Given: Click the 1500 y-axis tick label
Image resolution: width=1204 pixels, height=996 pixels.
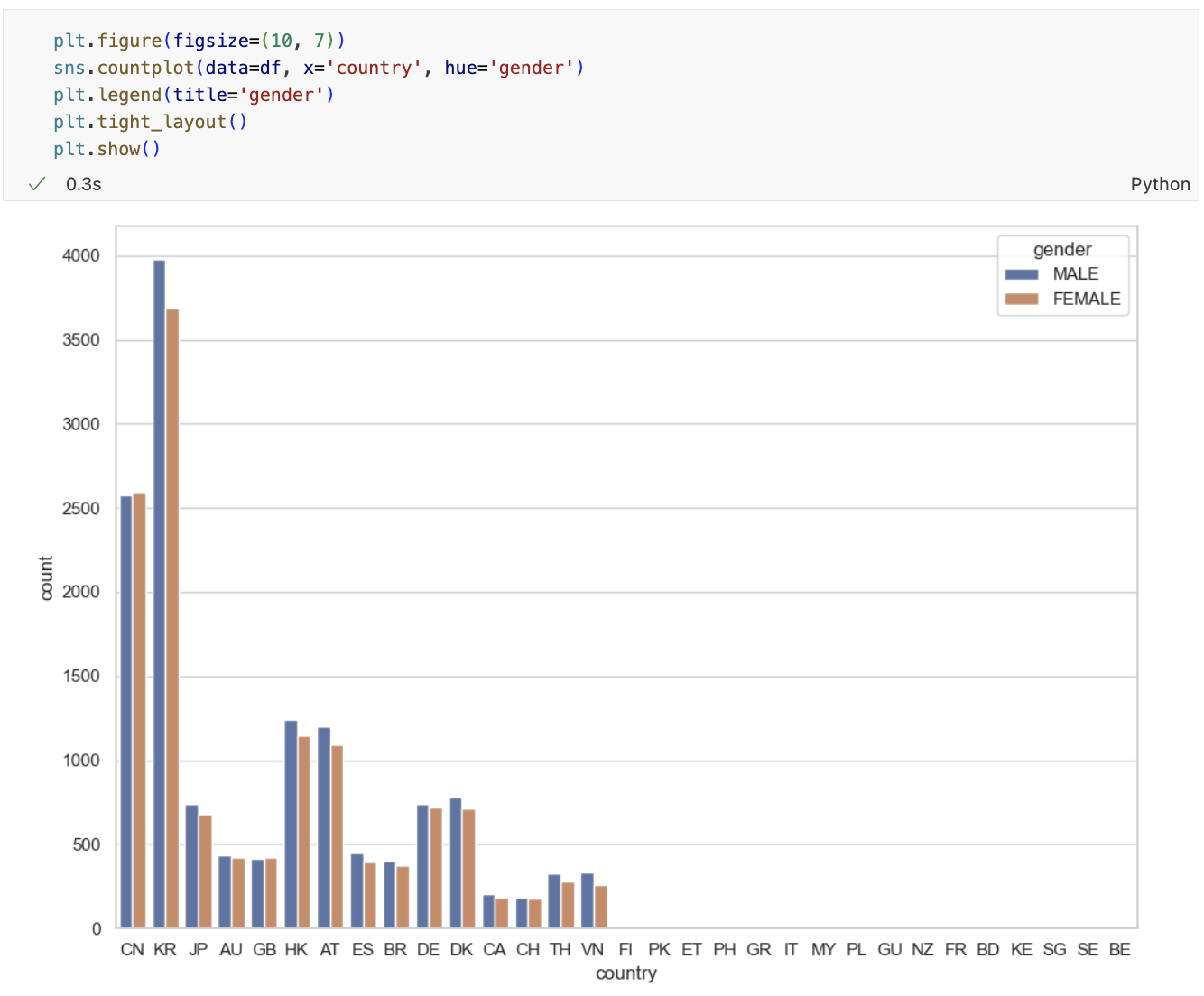Looking at the screenshot, I should click(81, 677).
